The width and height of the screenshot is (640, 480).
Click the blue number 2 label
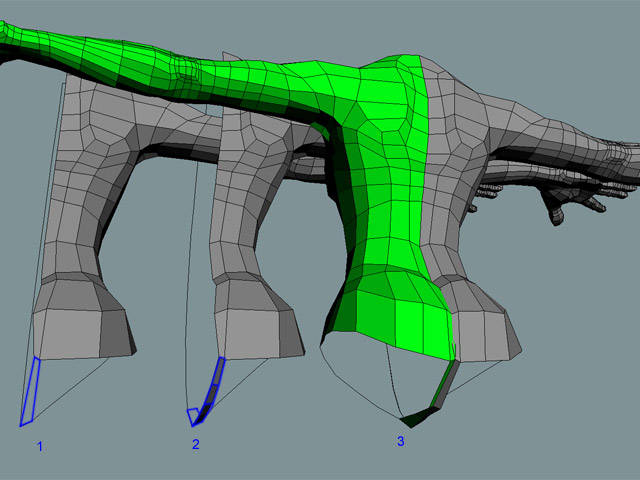coord(196,444)
